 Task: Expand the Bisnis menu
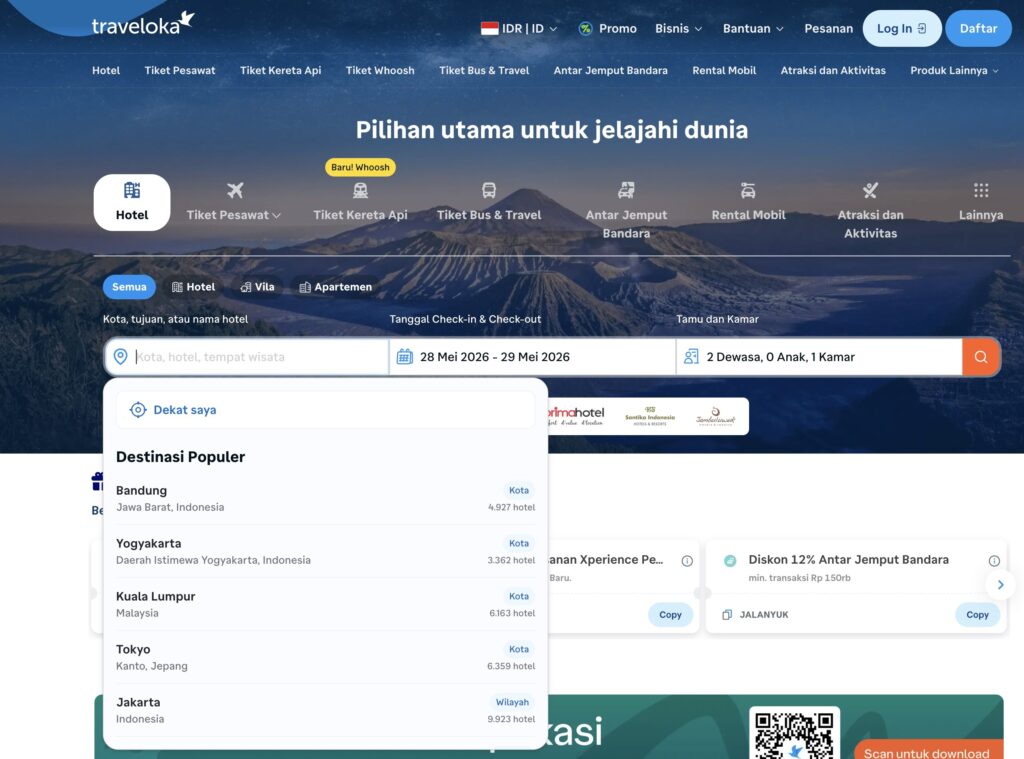pyautogui.click(x=679, y=29)
